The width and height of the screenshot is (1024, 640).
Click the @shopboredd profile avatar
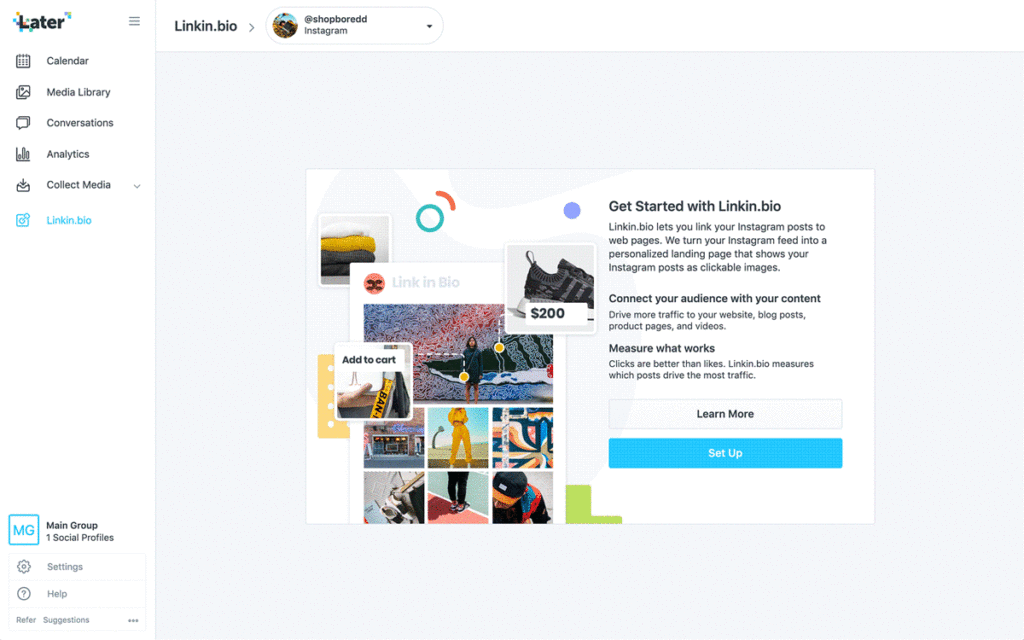pos(285,25)
